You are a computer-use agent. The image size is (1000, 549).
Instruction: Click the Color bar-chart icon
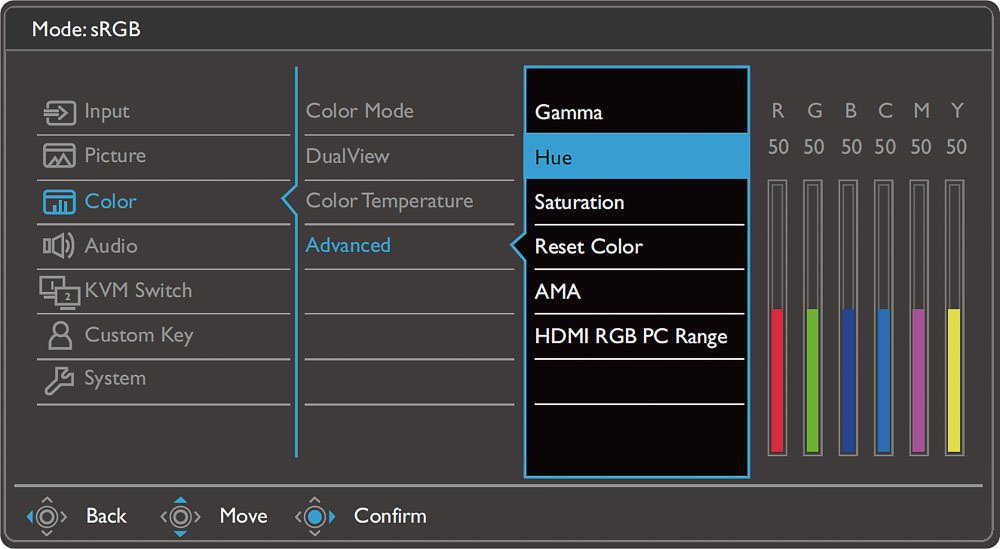(x=59, y=201)
